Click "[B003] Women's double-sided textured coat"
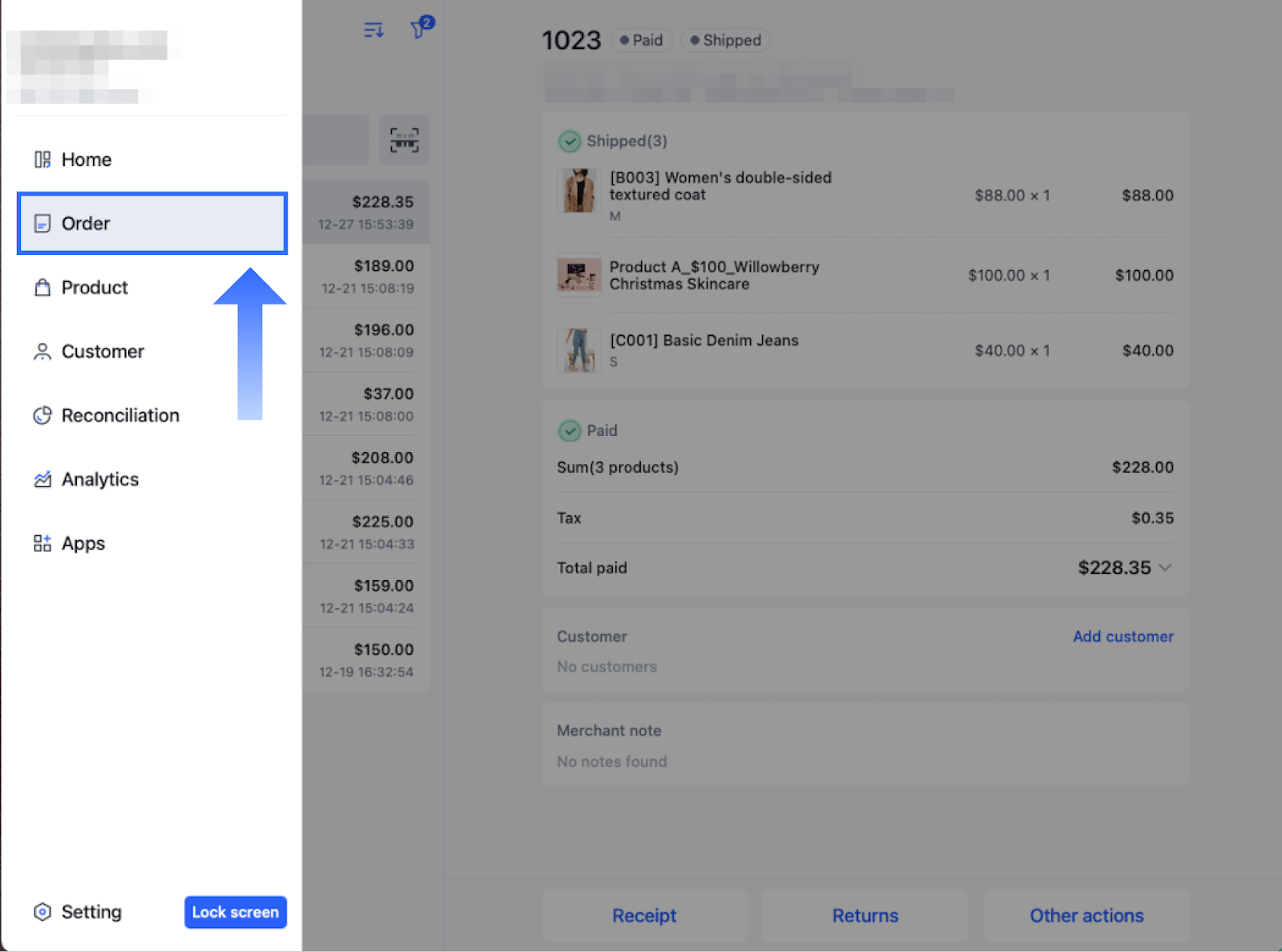 [720, 186]
